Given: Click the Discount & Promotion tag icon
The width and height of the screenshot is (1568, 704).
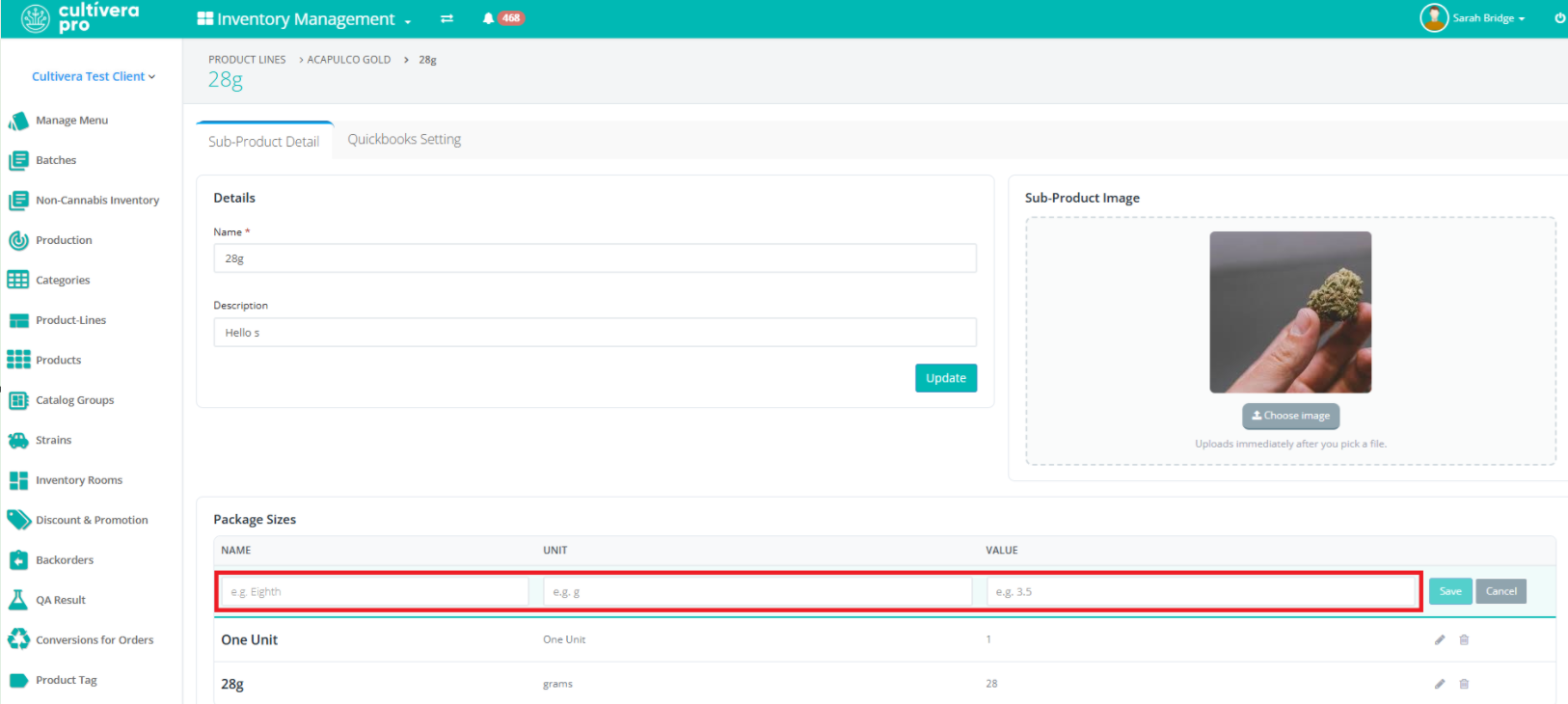Looking at the screenshot, I should click(x=18, y=520).
